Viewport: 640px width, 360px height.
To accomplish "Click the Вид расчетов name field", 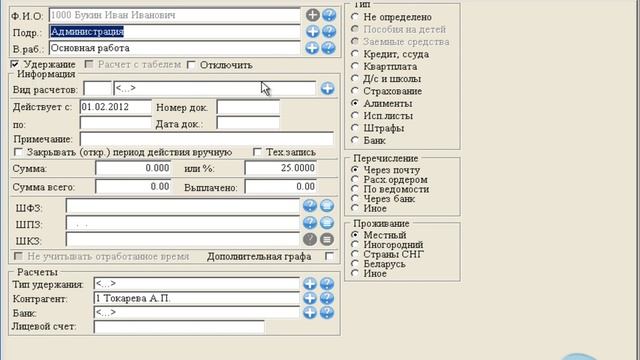I will click(x=214, y=89).
